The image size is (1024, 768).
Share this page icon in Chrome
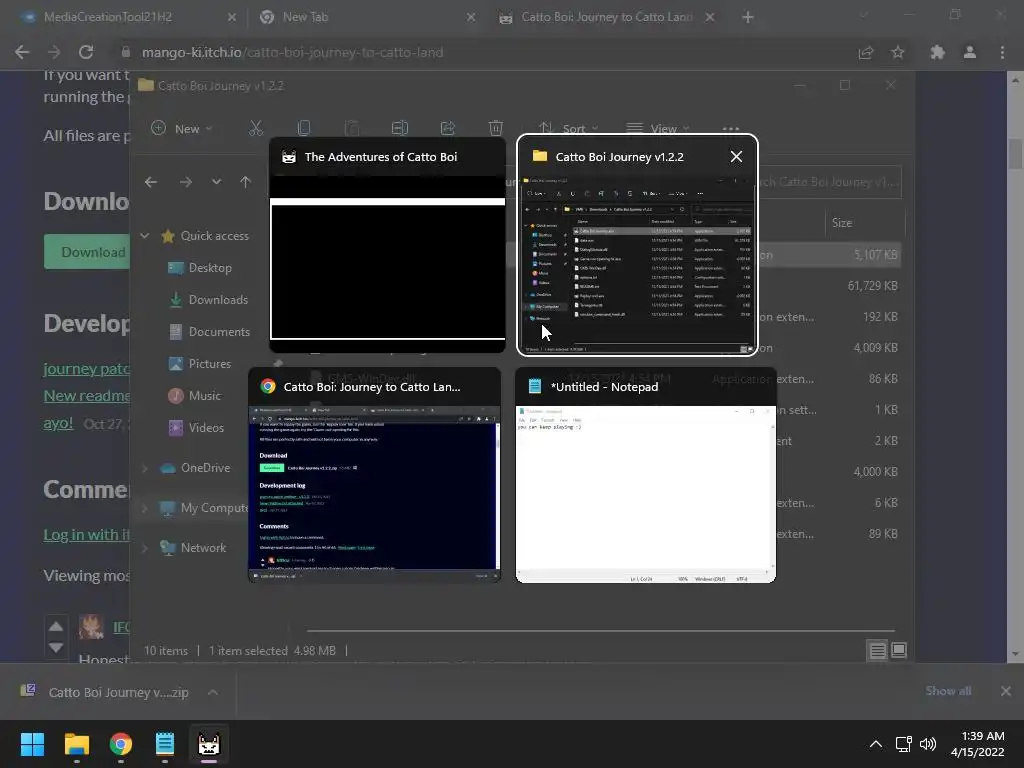click(866, 52)
